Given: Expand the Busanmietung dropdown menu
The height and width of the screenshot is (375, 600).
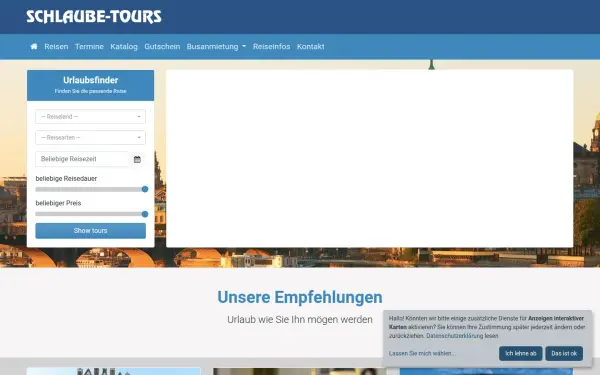Looking at the screenshot, I should [216, 47].
